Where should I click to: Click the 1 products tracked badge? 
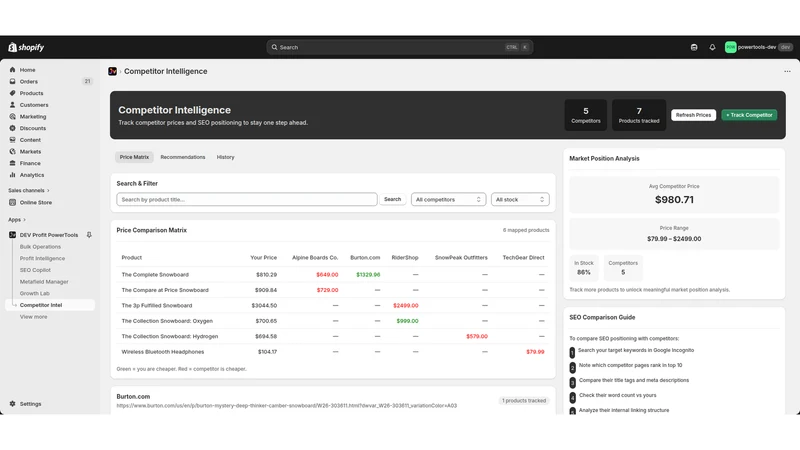point(524,401)
